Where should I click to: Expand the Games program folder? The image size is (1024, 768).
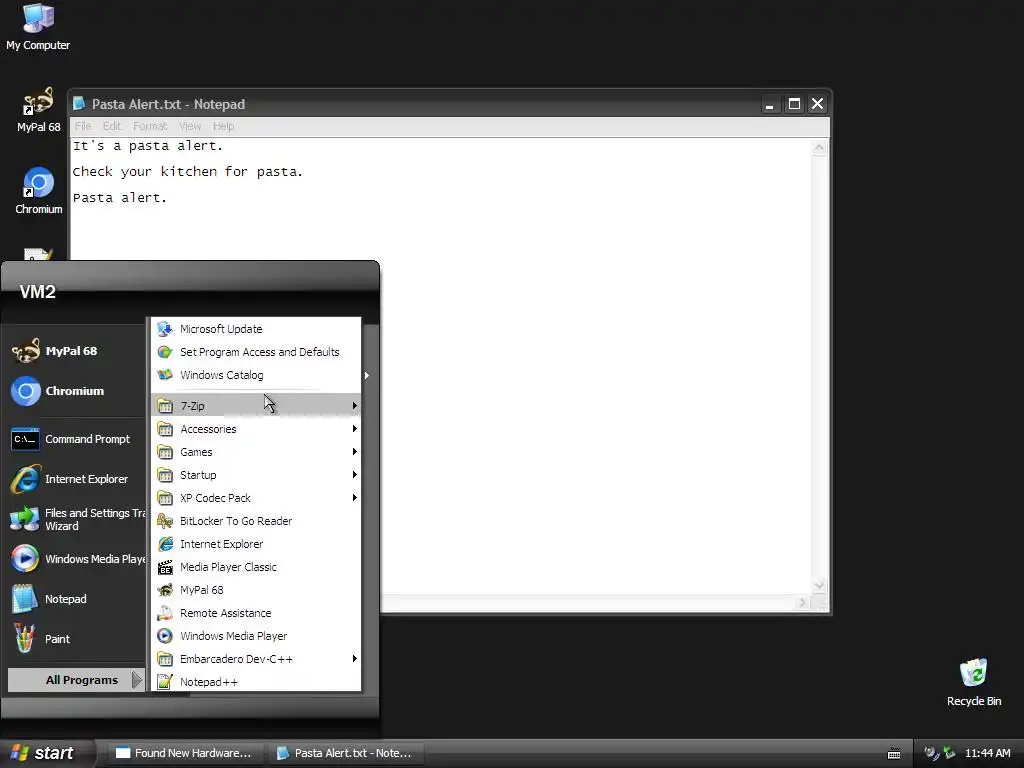click(x=256, y=452)
